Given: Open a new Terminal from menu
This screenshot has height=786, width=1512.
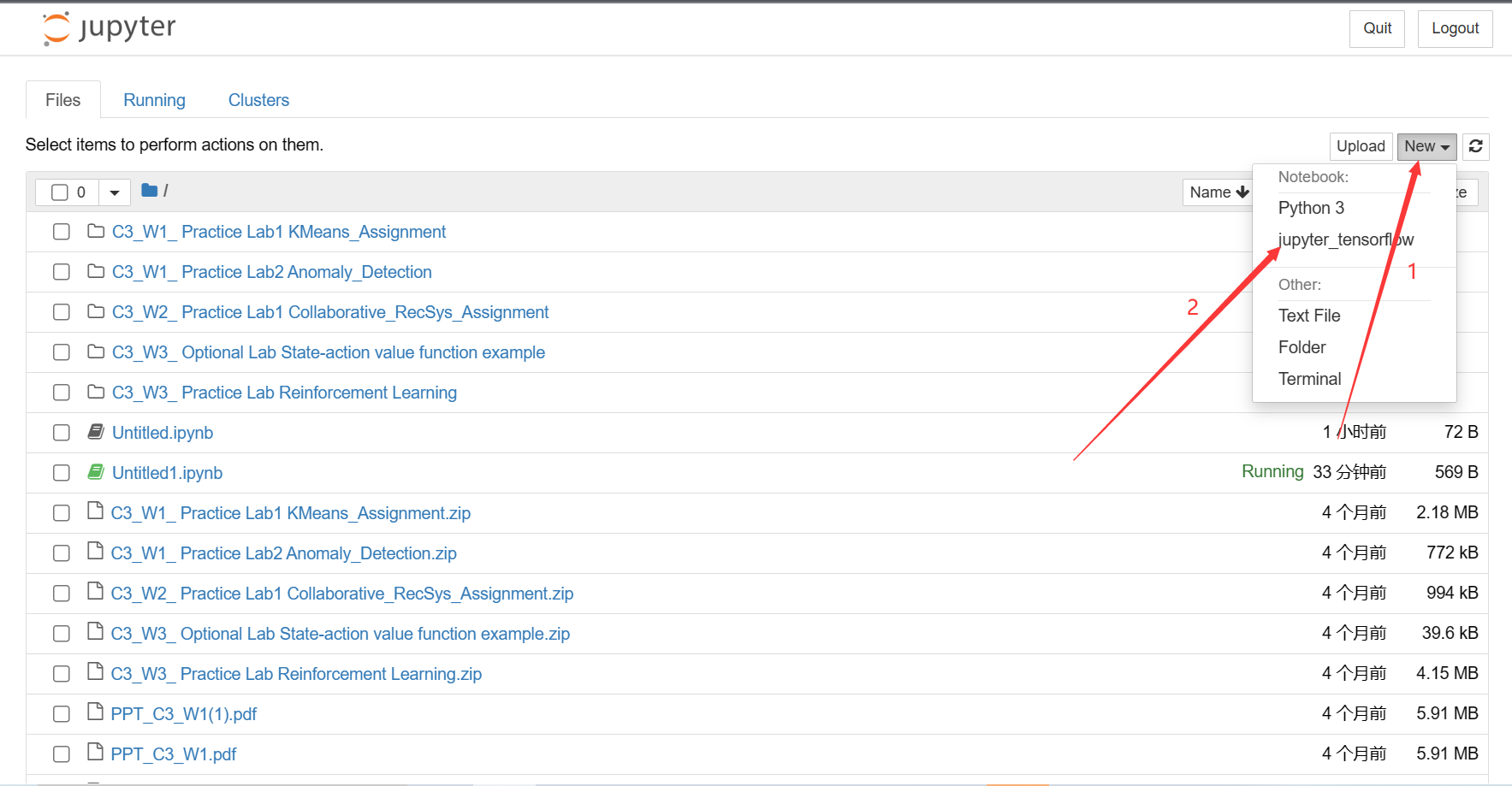Looking at the screenshot, I should [x=1309, y=379].
